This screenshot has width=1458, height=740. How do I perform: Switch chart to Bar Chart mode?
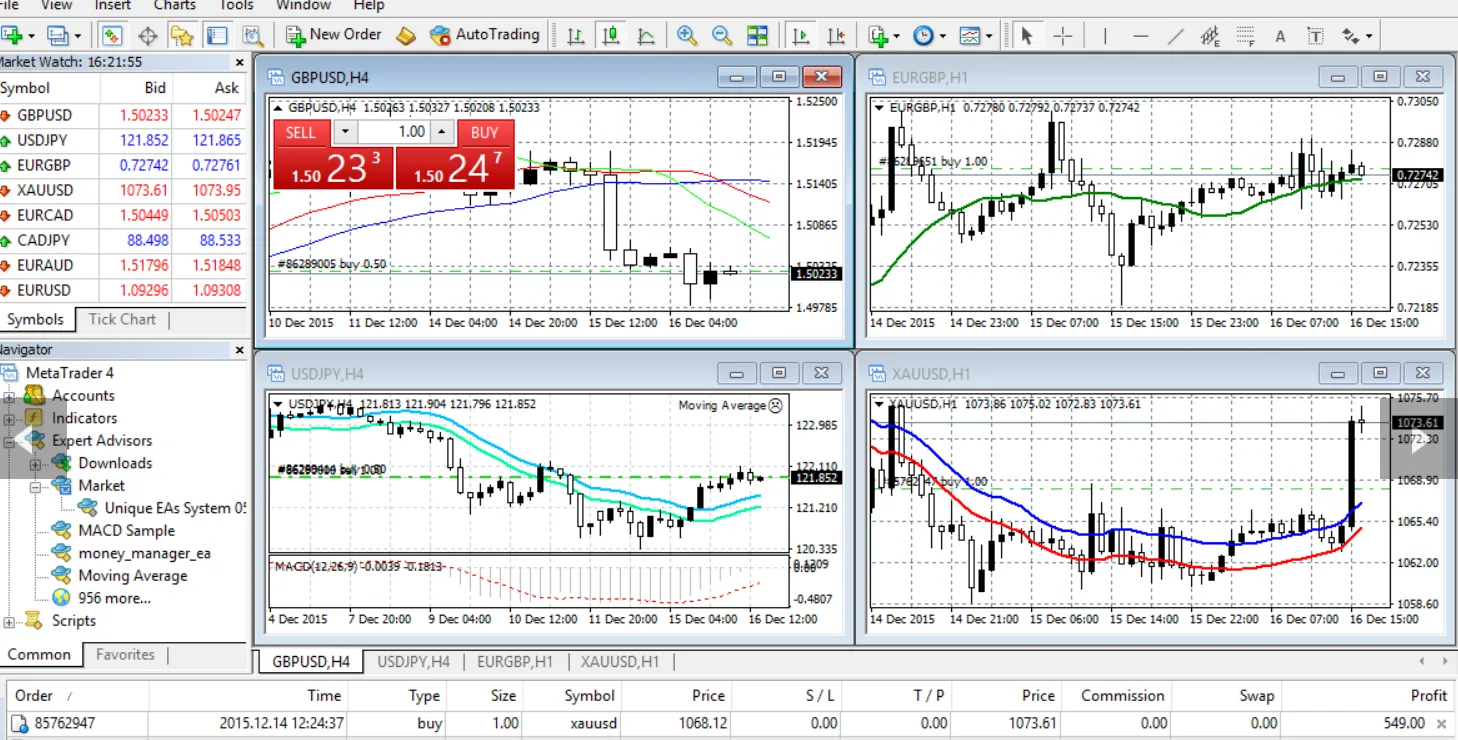(575, 36)
